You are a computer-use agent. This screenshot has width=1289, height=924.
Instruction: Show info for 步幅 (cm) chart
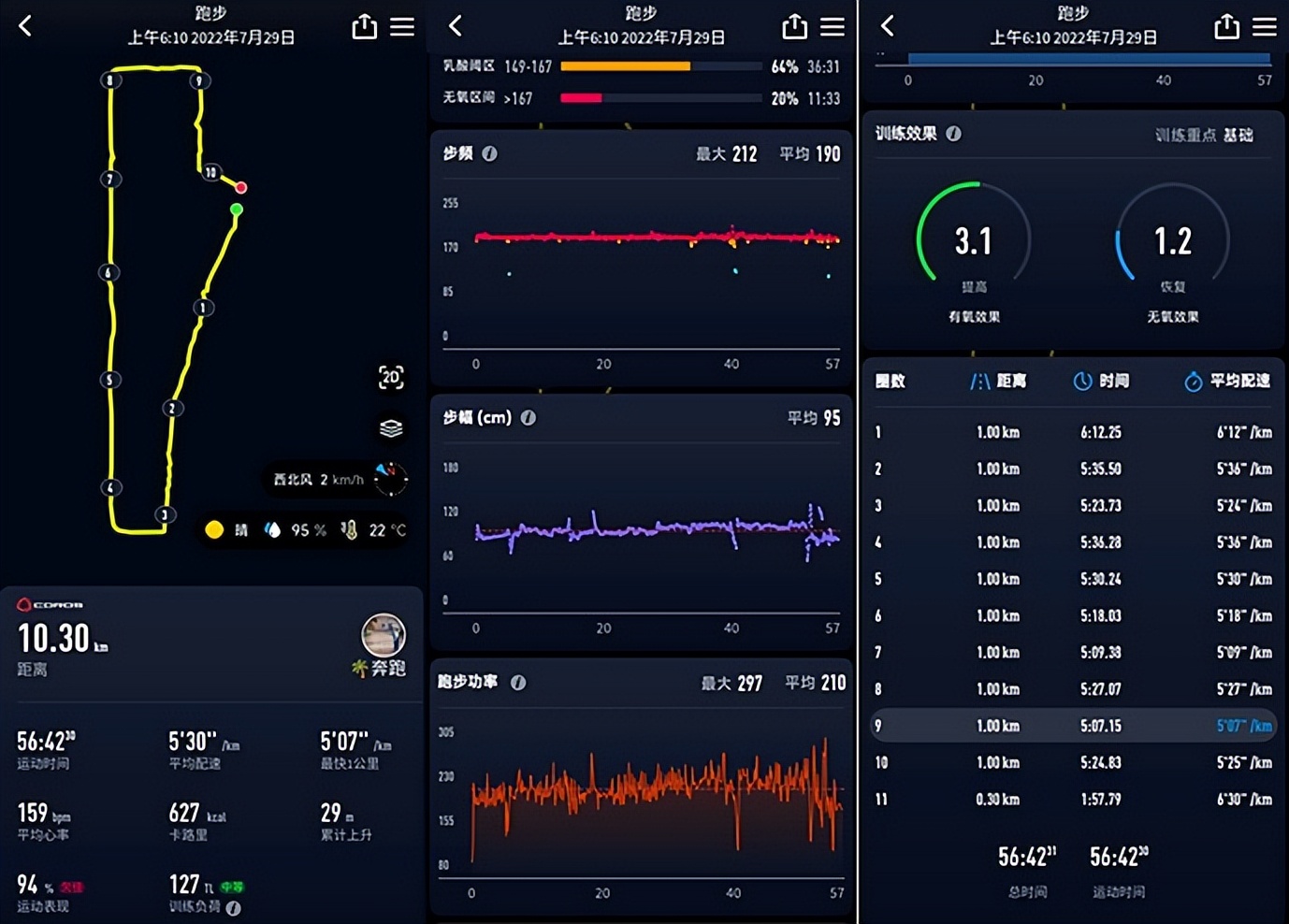529,418
